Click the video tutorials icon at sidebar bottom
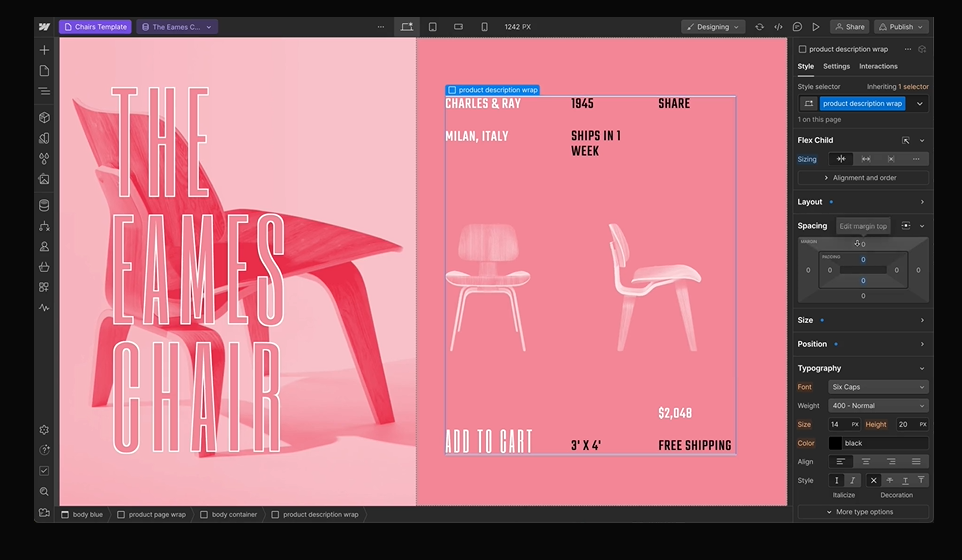Viewport: 962px width, 560px height. (x=44, y=512)
